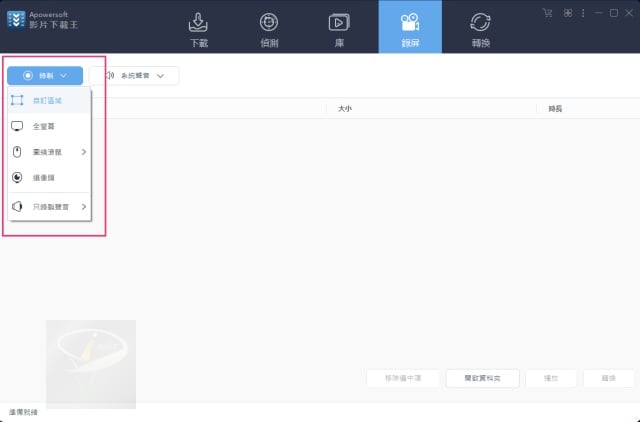Click the 時長 column header

(x=555, y=109)
